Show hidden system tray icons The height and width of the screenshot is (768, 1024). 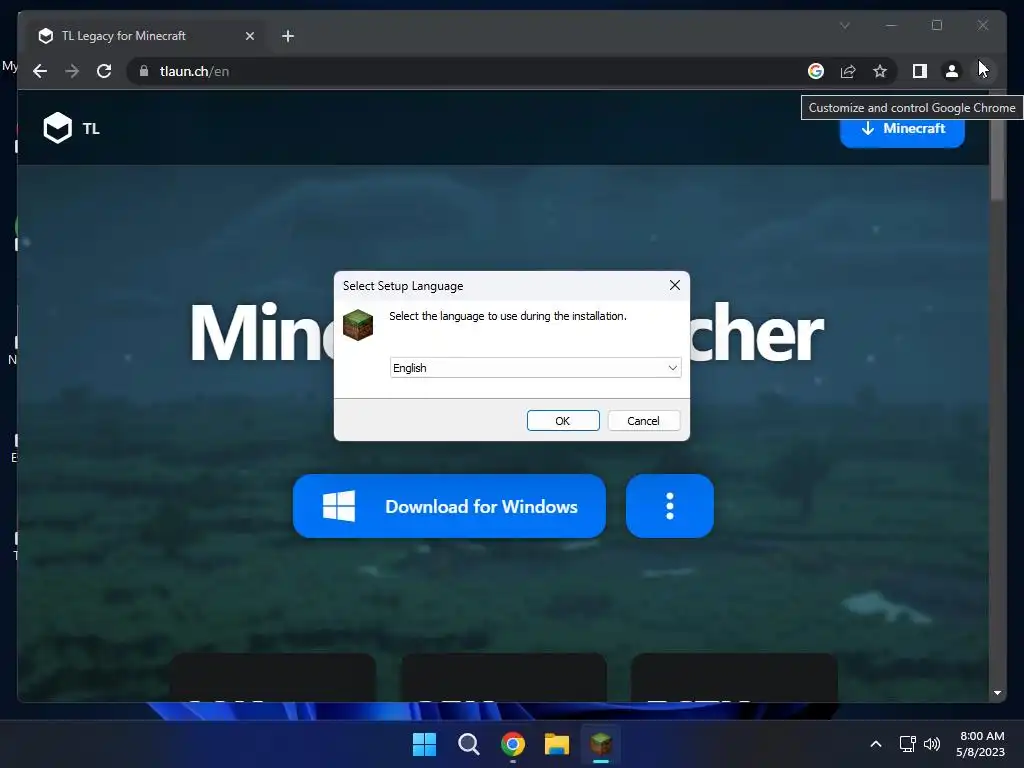click(876, 744)
